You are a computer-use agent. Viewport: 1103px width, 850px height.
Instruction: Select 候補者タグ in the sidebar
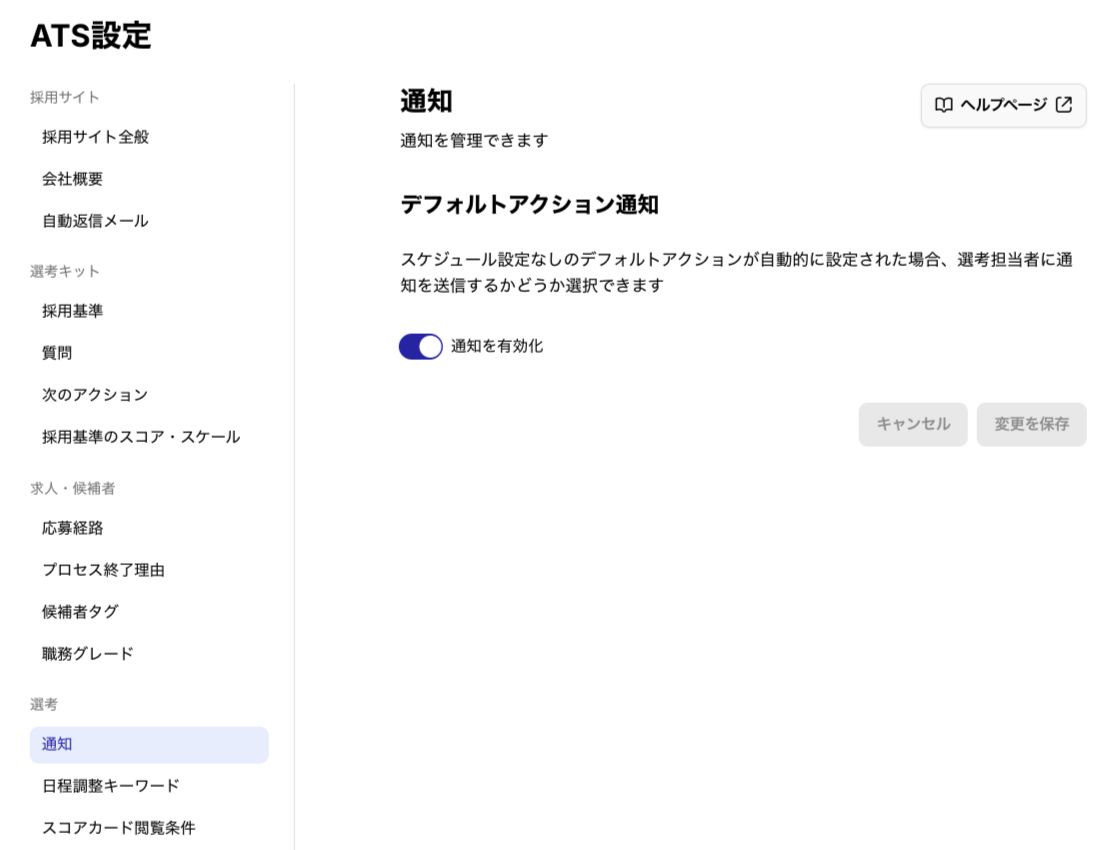[80, 612]
